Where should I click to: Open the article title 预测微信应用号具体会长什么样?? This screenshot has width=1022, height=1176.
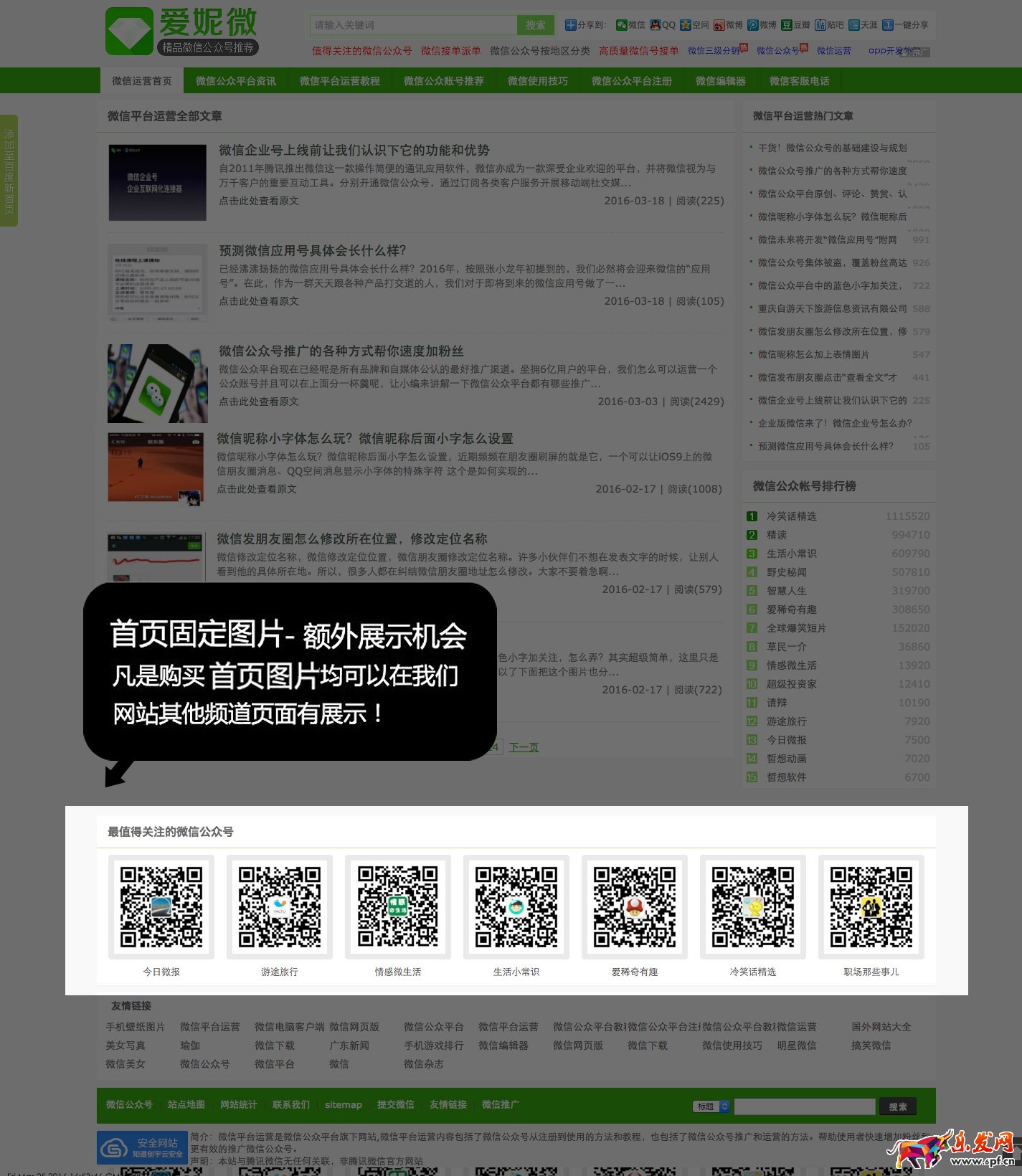313,251
